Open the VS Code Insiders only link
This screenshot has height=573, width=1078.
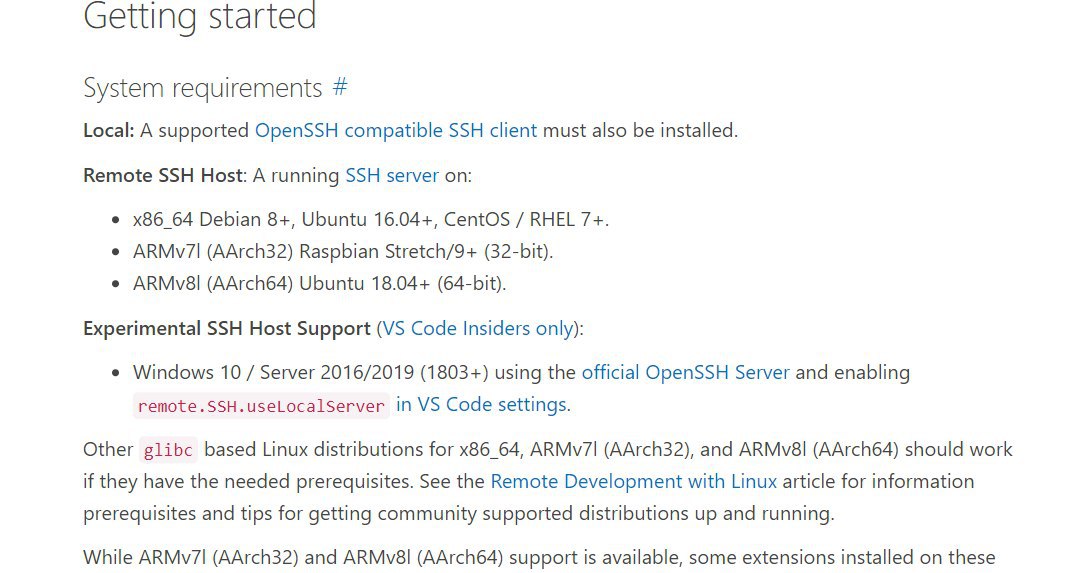pyautogui.click(x=478, y=328)
